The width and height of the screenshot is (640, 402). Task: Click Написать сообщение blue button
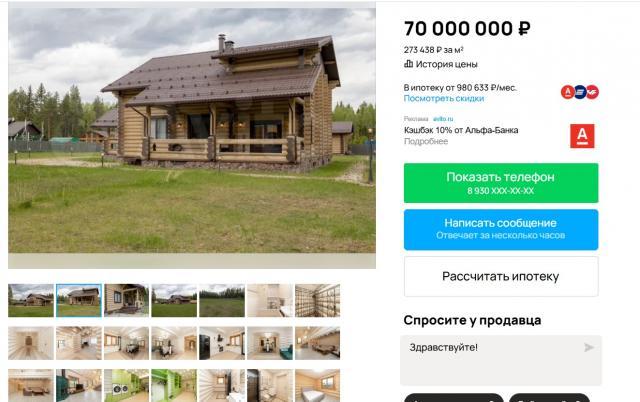point(501,230)
